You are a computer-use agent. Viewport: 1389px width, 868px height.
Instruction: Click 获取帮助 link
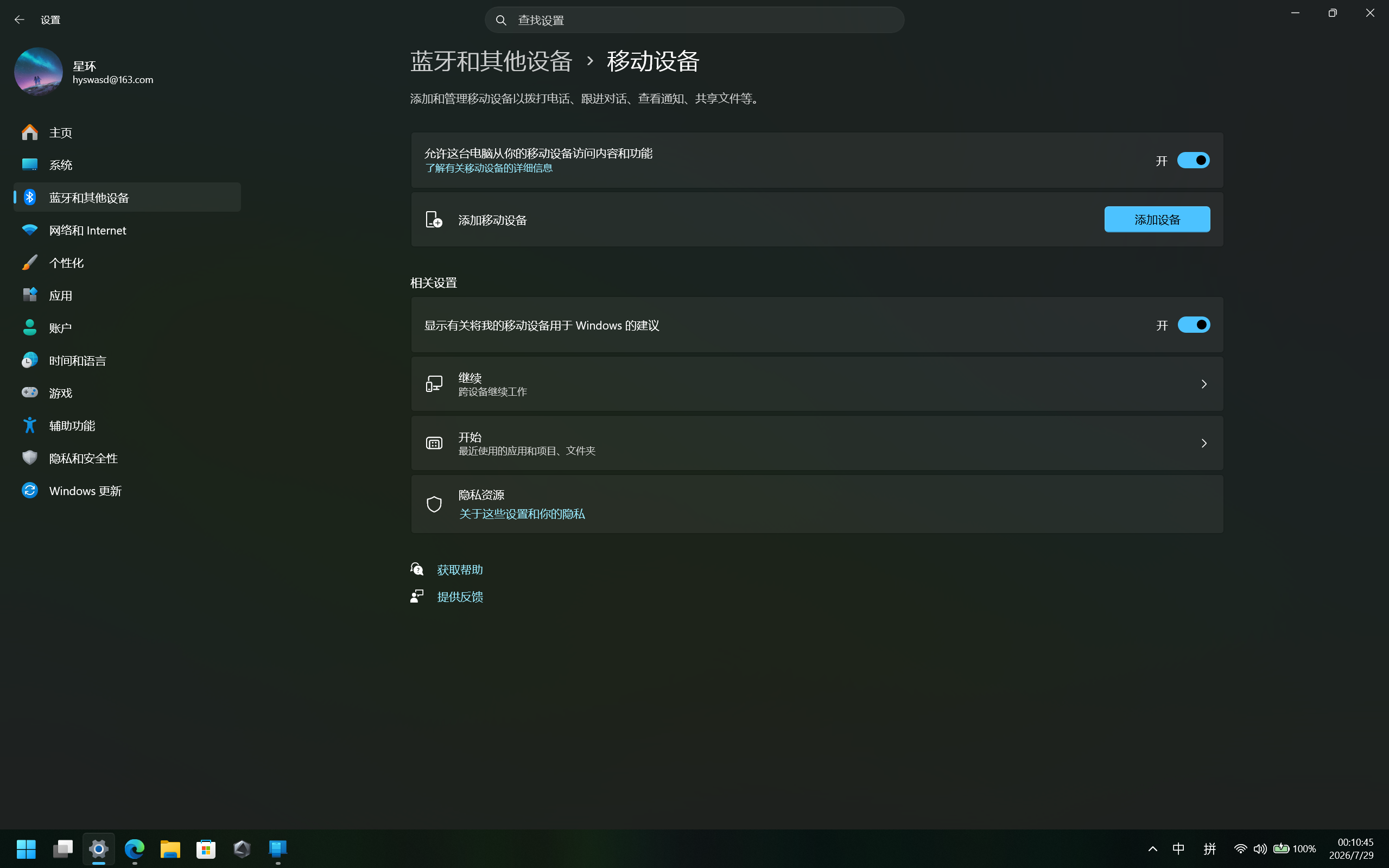(x=460, y=569)
